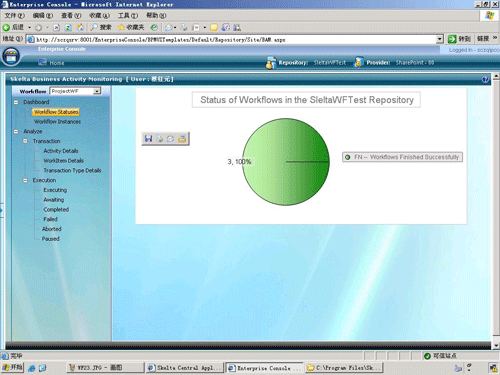
Task: Open Failed workflows view
Action: coord(50,219)
